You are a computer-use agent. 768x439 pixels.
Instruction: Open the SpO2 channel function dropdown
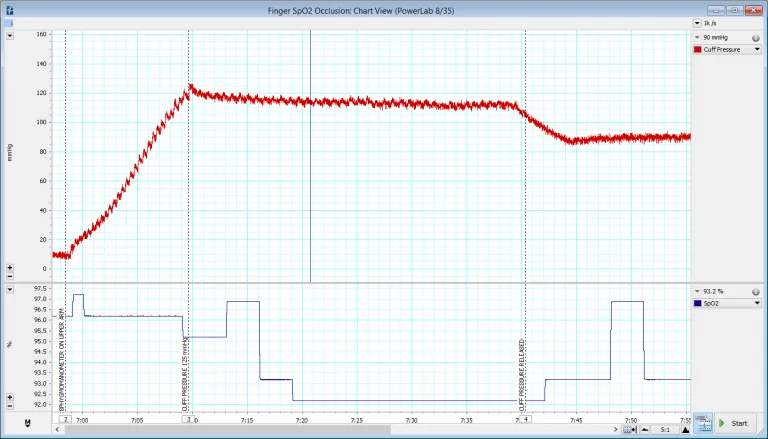[x=757, y=301]
